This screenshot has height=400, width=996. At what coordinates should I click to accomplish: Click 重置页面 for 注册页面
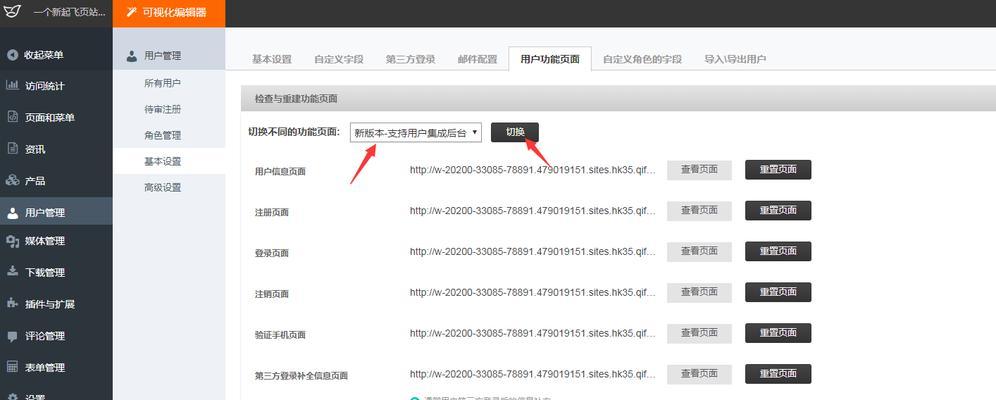(x=778, y=211)
